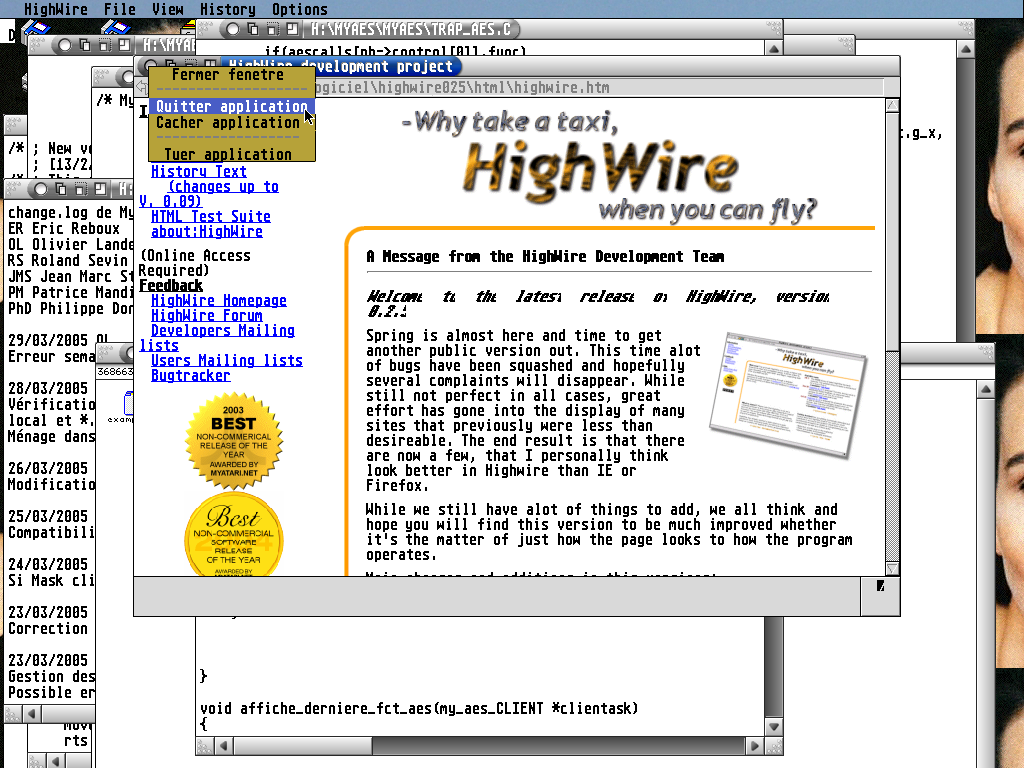Open the File menu
Viewport: 1024px width, 768px height.
[x=120, y=9]
